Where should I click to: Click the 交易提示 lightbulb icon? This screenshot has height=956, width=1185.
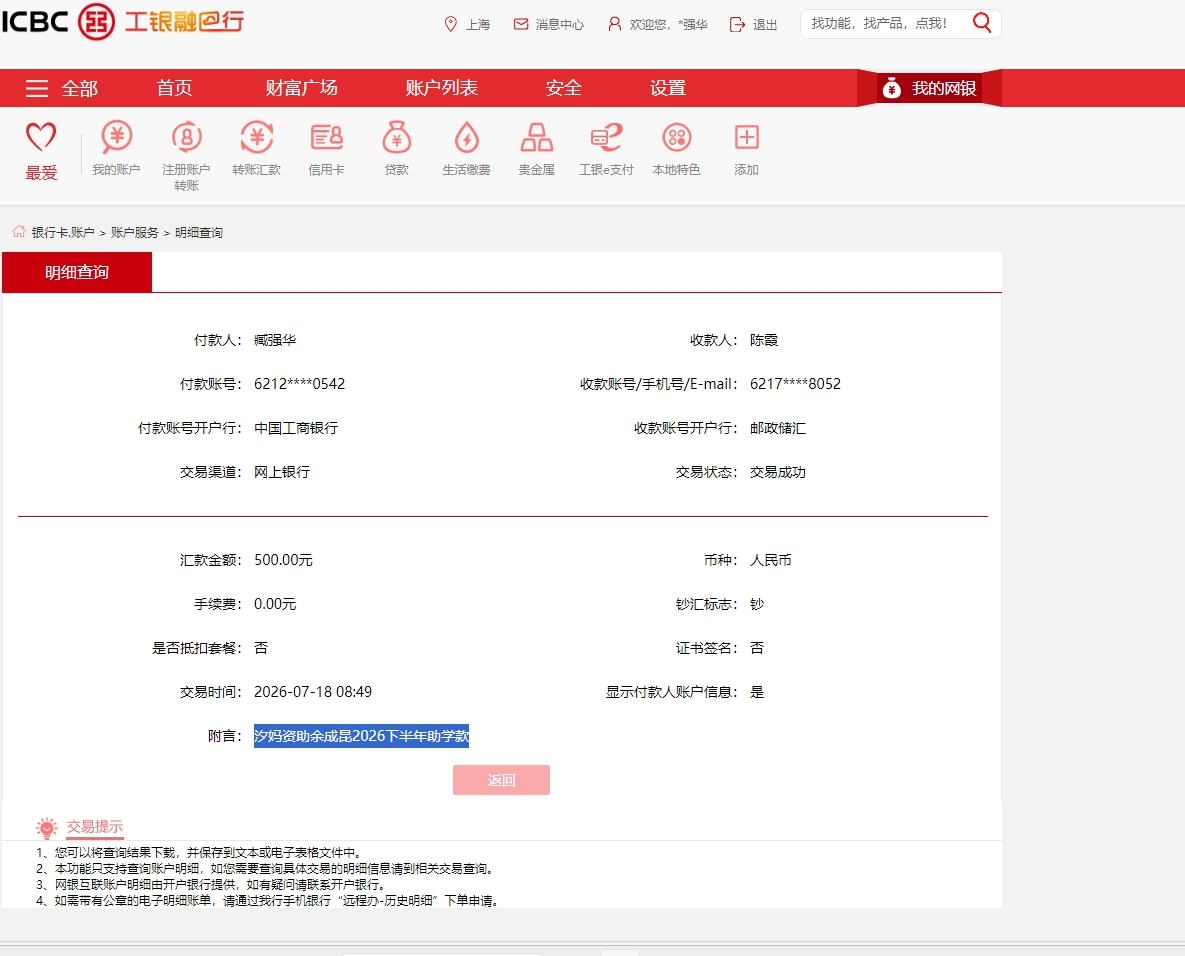[46, 828]
